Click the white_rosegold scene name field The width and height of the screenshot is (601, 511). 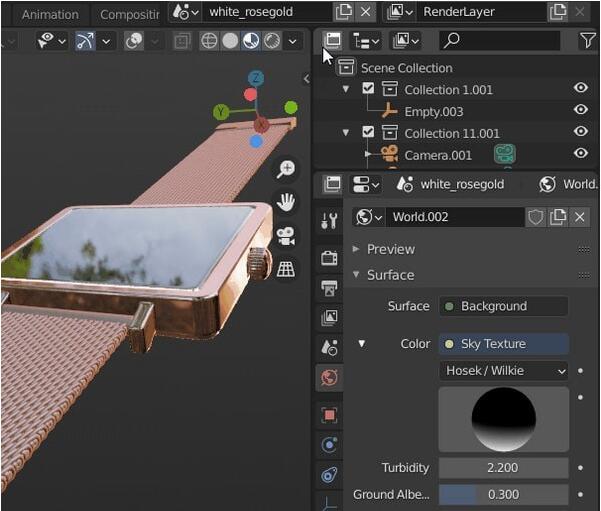pos(267,12)
